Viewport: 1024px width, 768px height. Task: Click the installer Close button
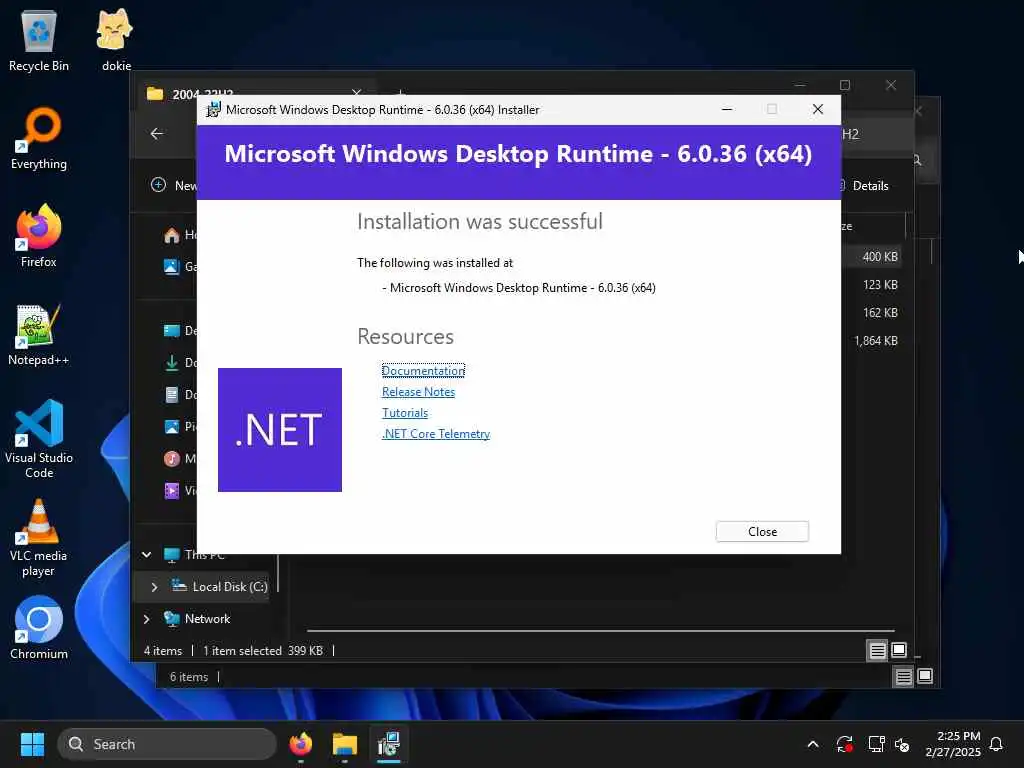[762, 532]
